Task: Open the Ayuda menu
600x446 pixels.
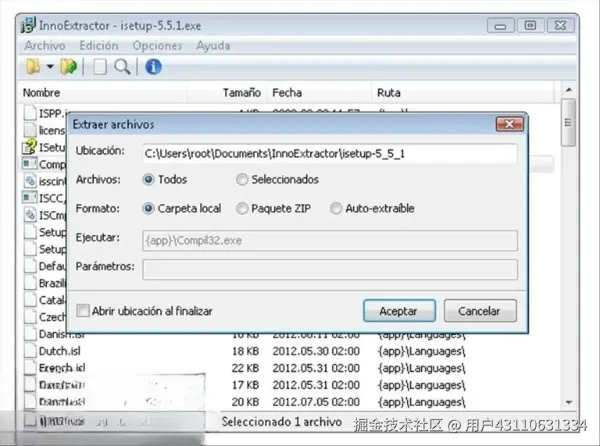Action: click(213, 46)
